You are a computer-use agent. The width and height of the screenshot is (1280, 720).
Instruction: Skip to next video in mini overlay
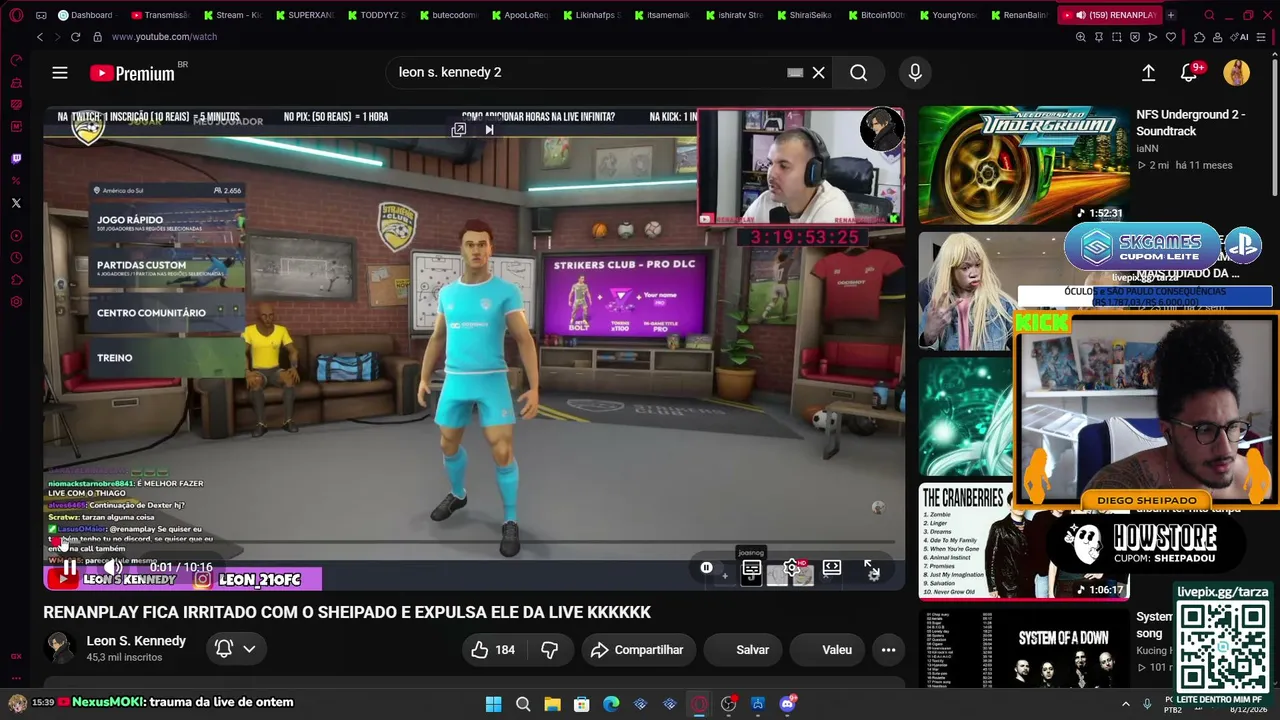point(489,130)
